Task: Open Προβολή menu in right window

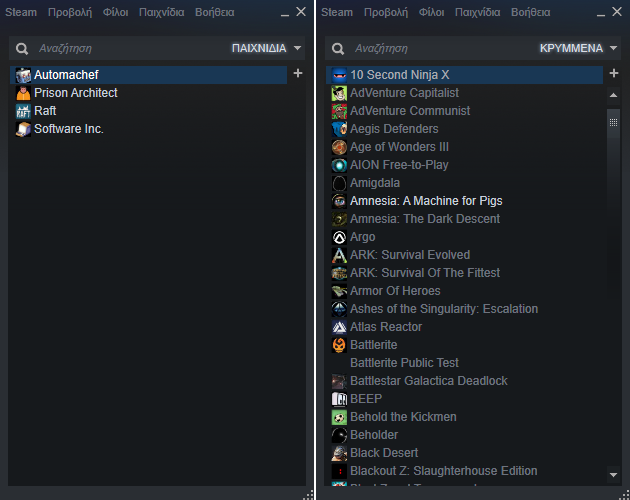Action: (x=386, y=12)
